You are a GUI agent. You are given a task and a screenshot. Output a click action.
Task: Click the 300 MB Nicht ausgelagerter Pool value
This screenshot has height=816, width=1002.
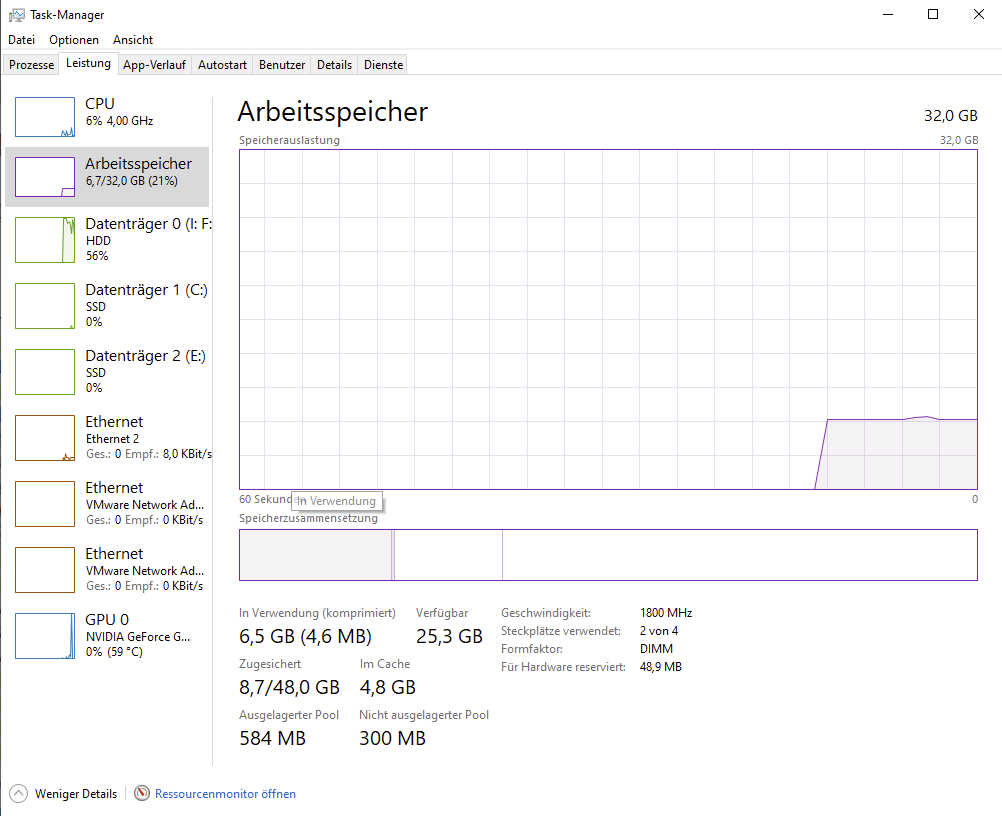(392, 739)
